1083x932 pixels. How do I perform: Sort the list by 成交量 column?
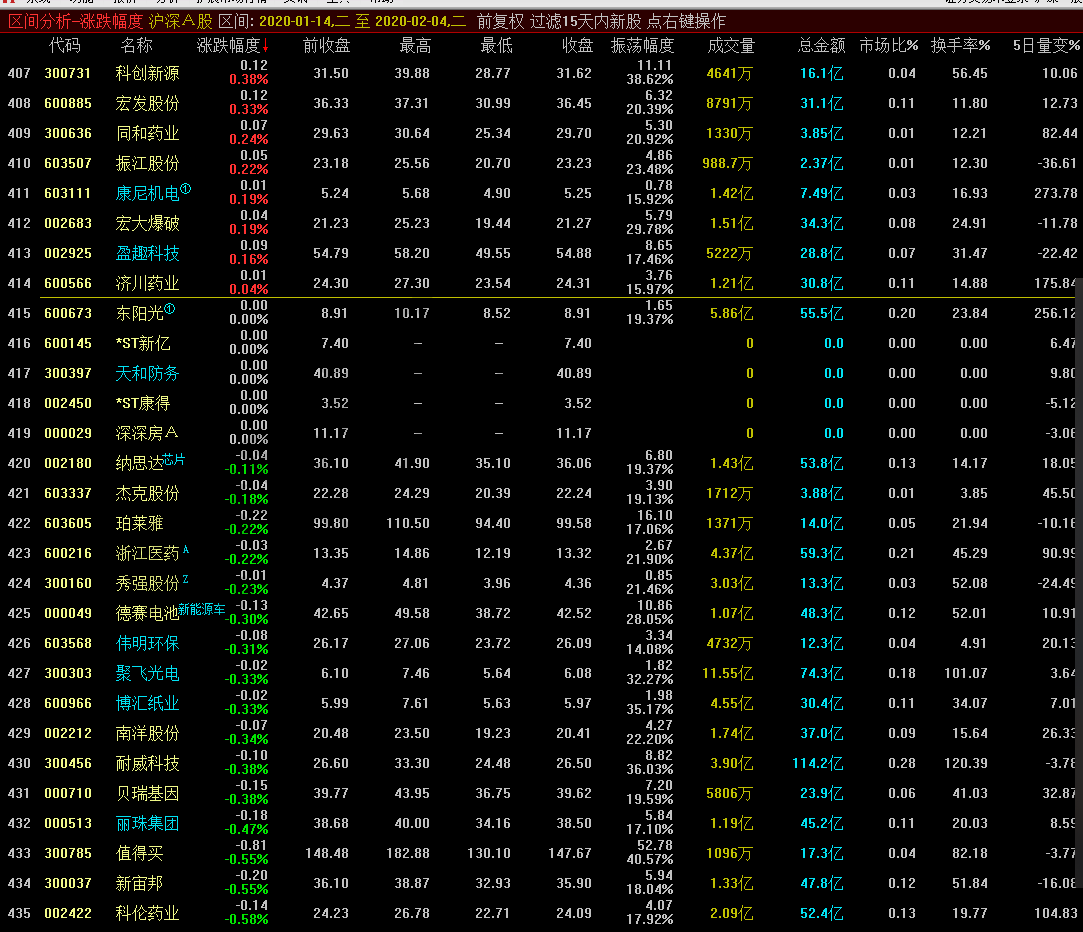(x=731, y=46)
